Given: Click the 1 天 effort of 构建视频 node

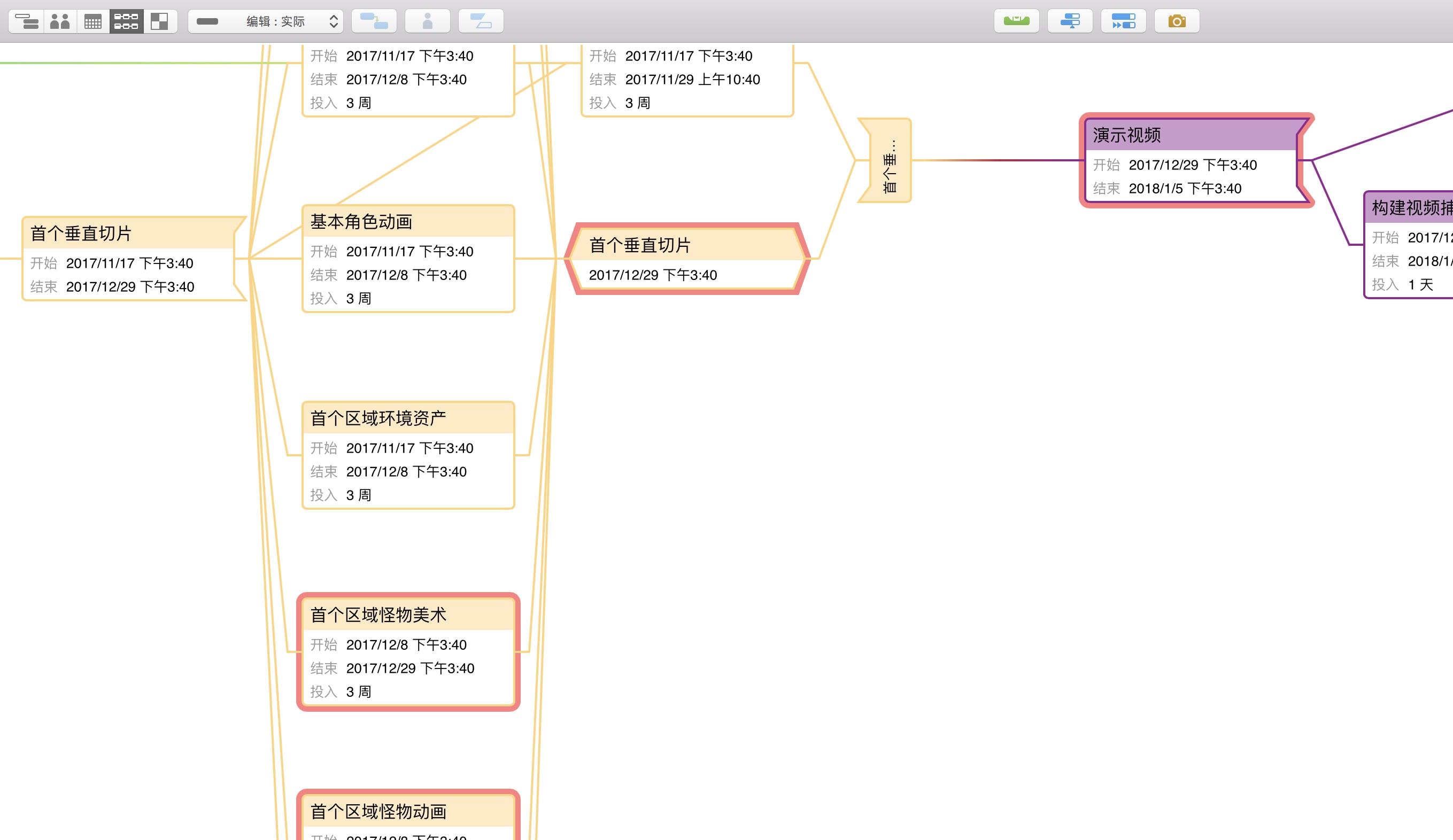Looking at the screenshot, I should tap(1421, 285).
